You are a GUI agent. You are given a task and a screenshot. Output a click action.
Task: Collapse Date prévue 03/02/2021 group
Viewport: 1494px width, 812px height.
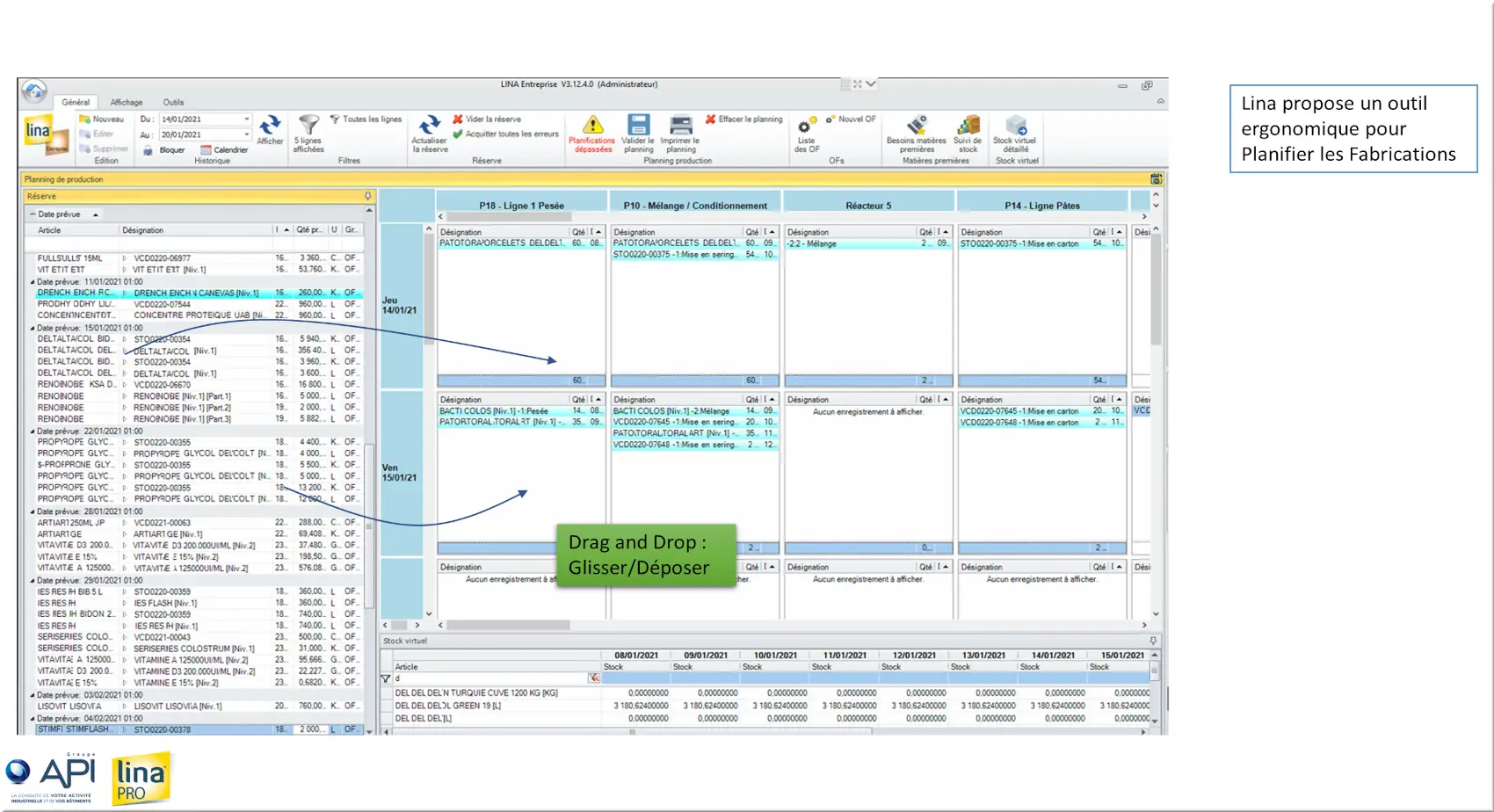(x=33, y=695)
